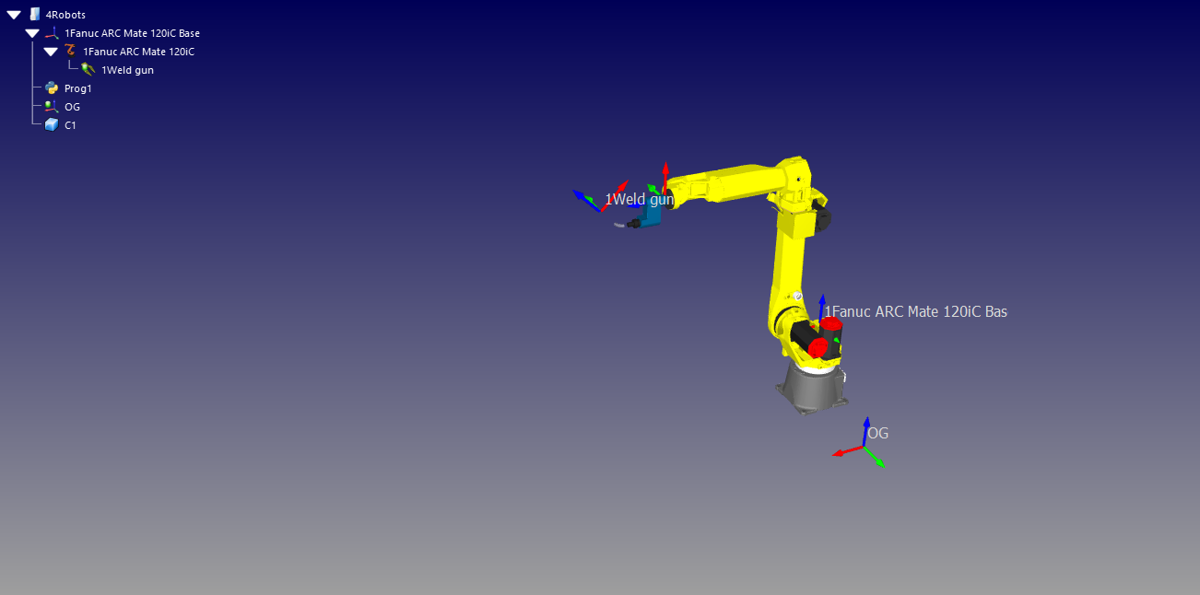Click the orange robot arm icon in tree

point(70,51)
